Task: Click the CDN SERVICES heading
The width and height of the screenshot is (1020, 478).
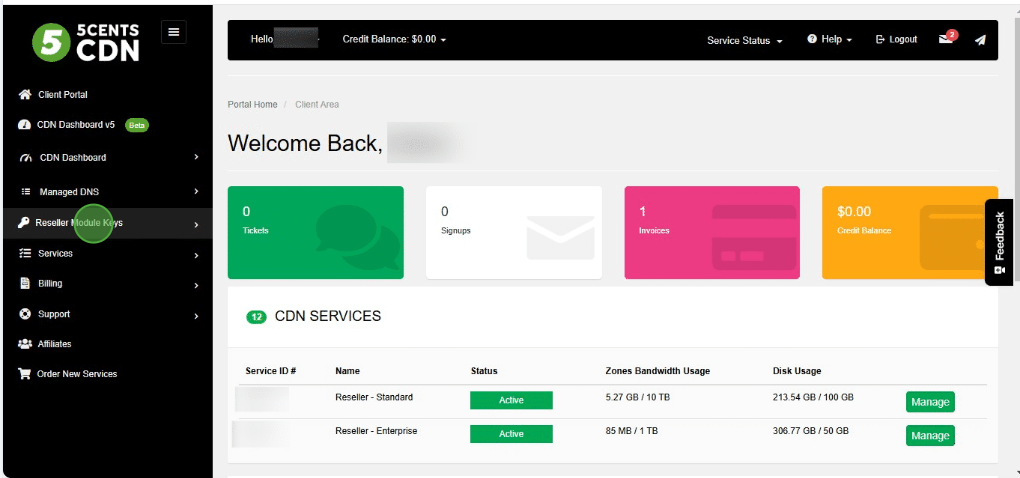Action: tap(328, 317)
